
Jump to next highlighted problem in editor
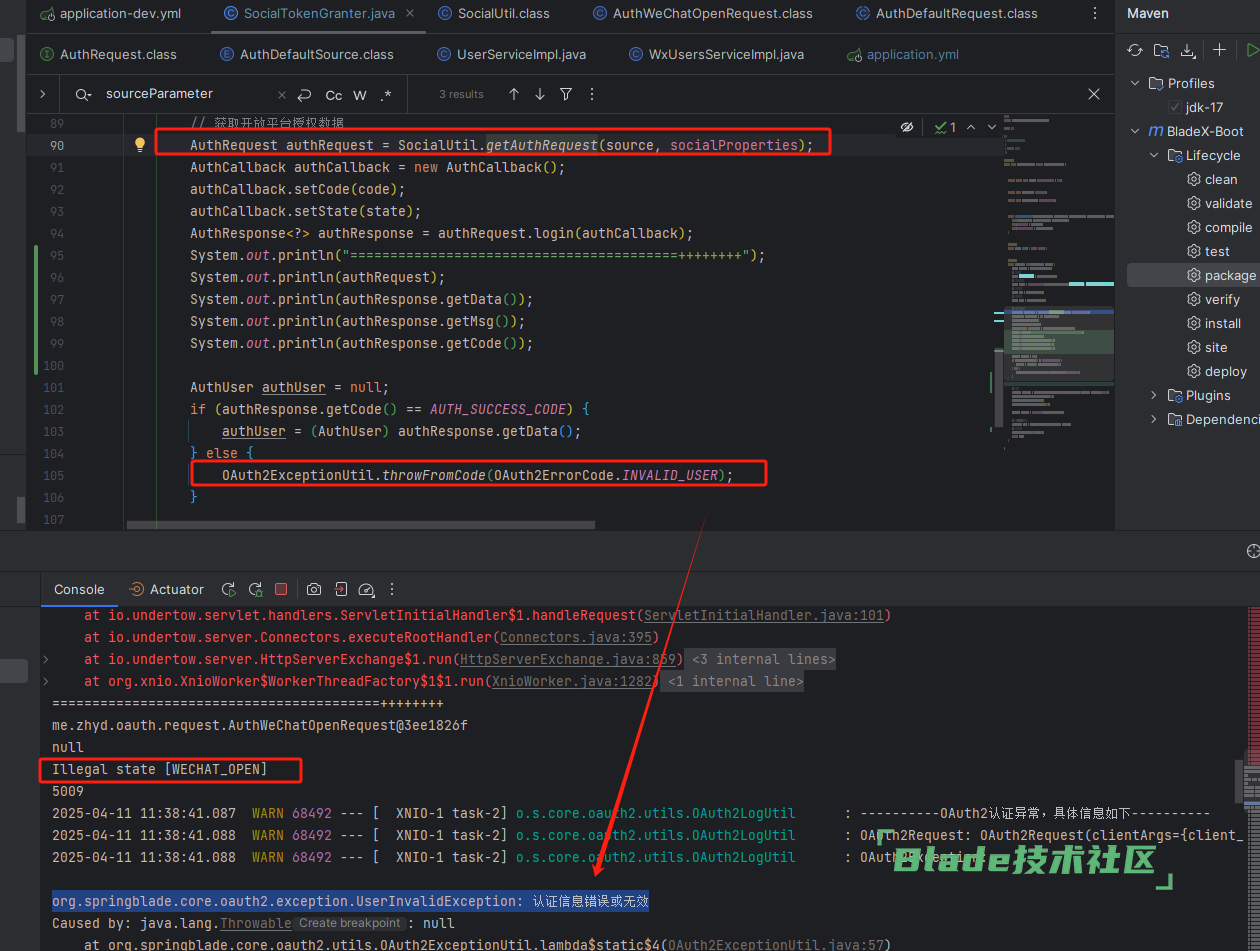[992, 127]
